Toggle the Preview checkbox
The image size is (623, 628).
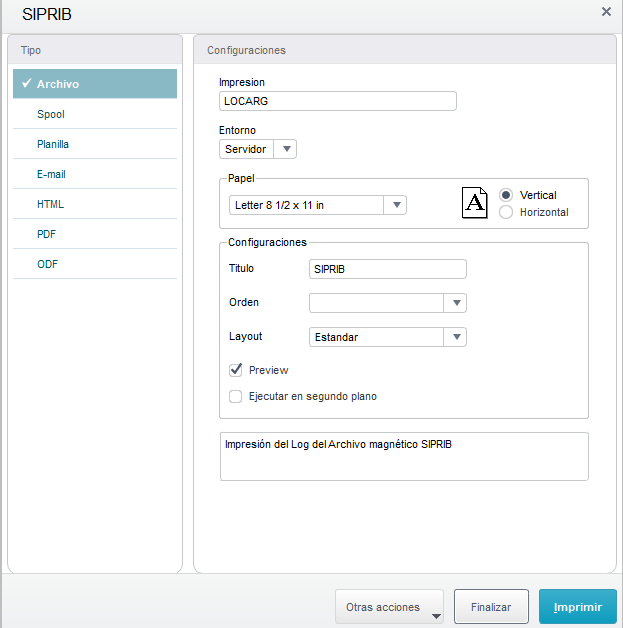point(235,370)
